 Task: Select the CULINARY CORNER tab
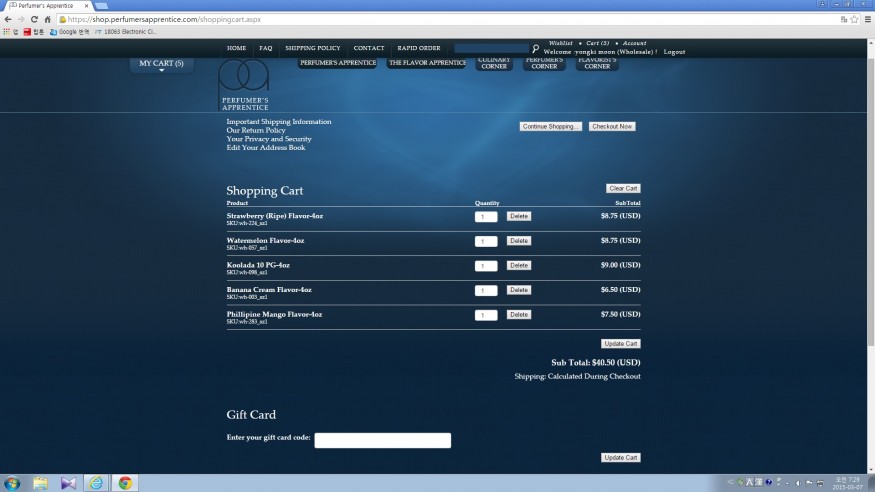(494, 63)
